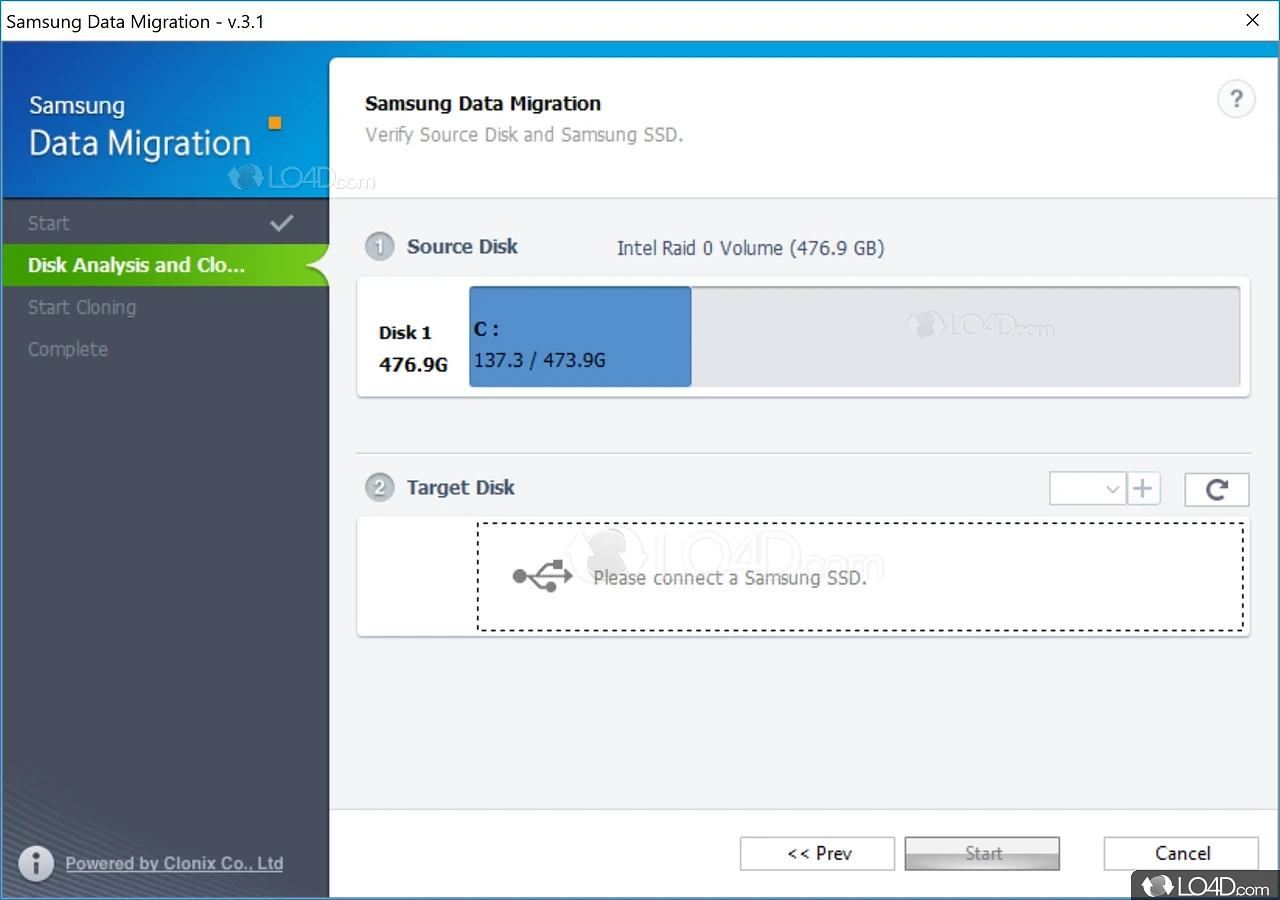
Task: Click Verify Source Disk and Samsung SSD text
Action: pyautogui.click(x=524, y=134)
